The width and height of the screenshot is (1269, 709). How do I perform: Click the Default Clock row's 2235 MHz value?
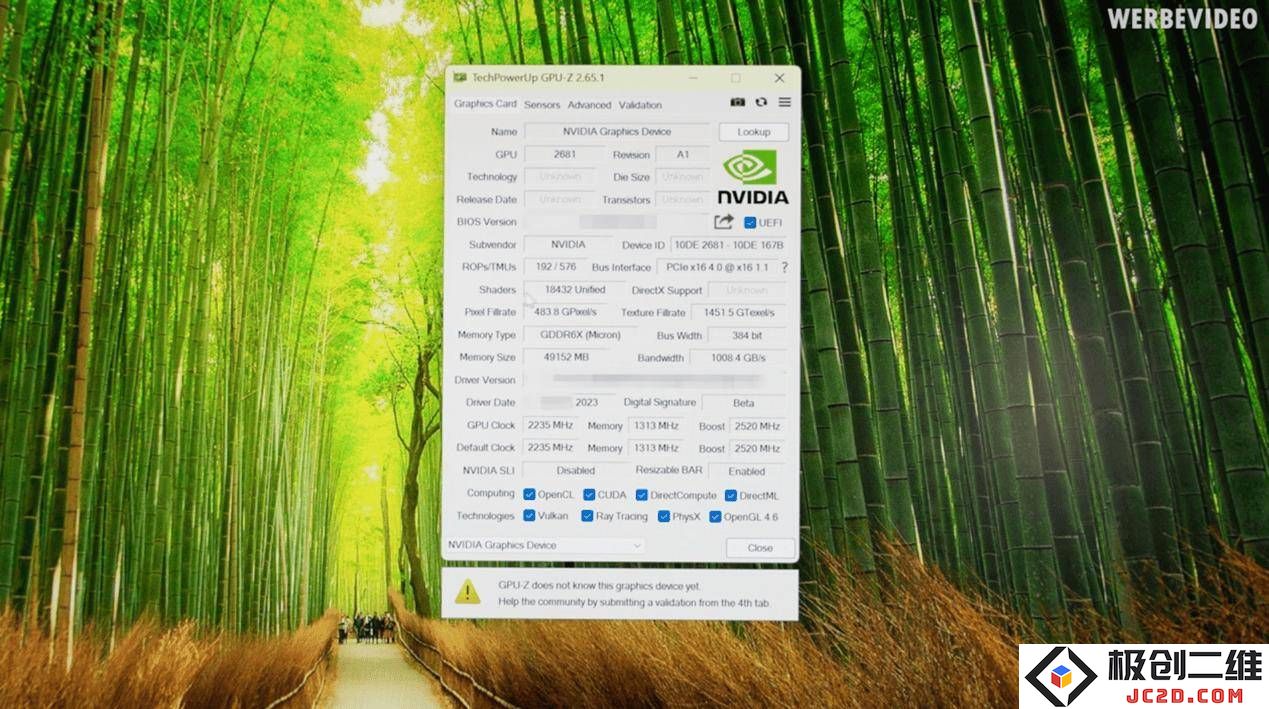(x=550, y=448)
